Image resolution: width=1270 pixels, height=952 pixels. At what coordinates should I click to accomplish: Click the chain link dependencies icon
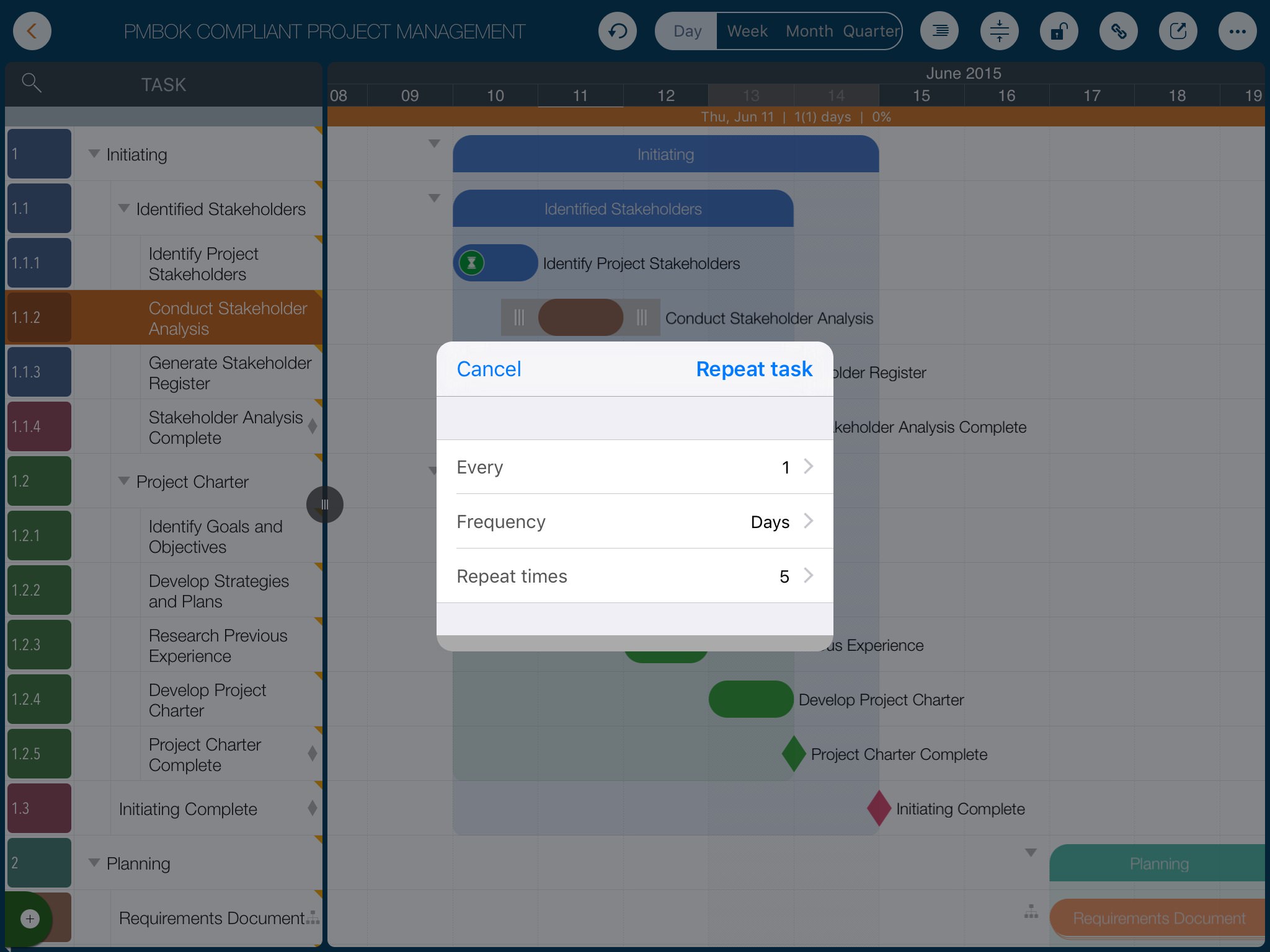1118,31
